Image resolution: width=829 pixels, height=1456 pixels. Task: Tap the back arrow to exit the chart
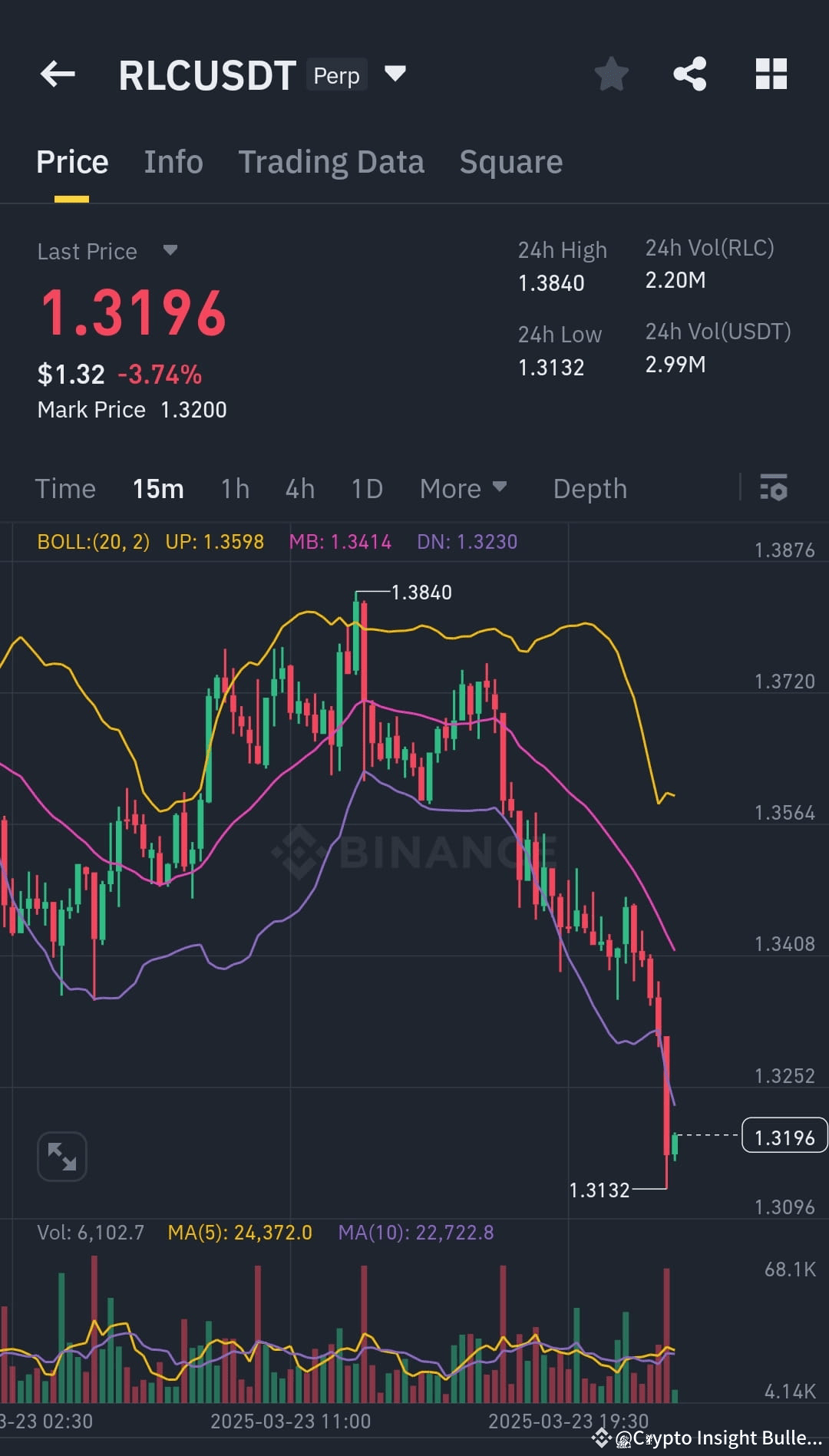(57, 74)
